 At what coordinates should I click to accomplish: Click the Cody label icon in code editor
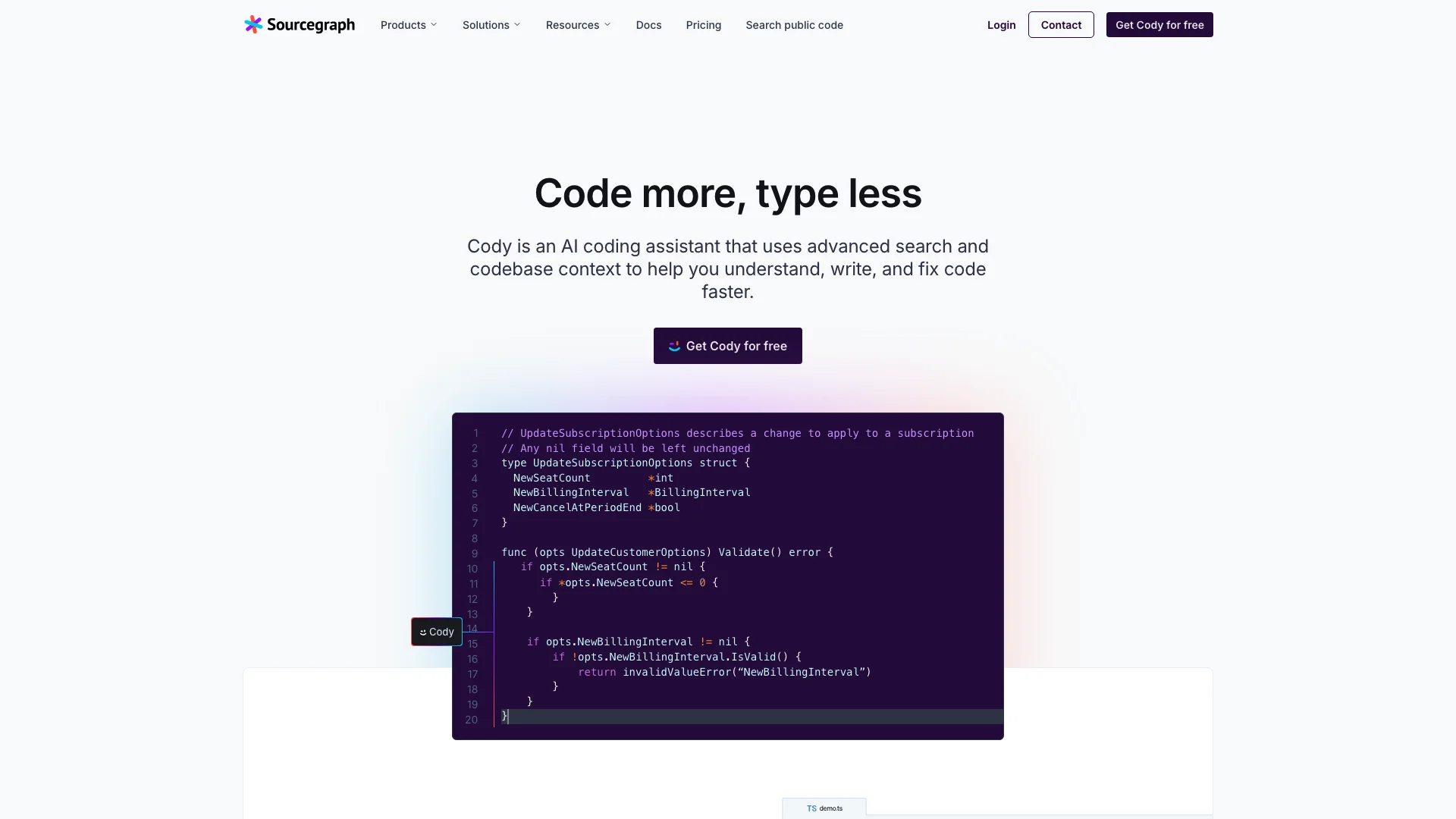click(x=437, y=631)
